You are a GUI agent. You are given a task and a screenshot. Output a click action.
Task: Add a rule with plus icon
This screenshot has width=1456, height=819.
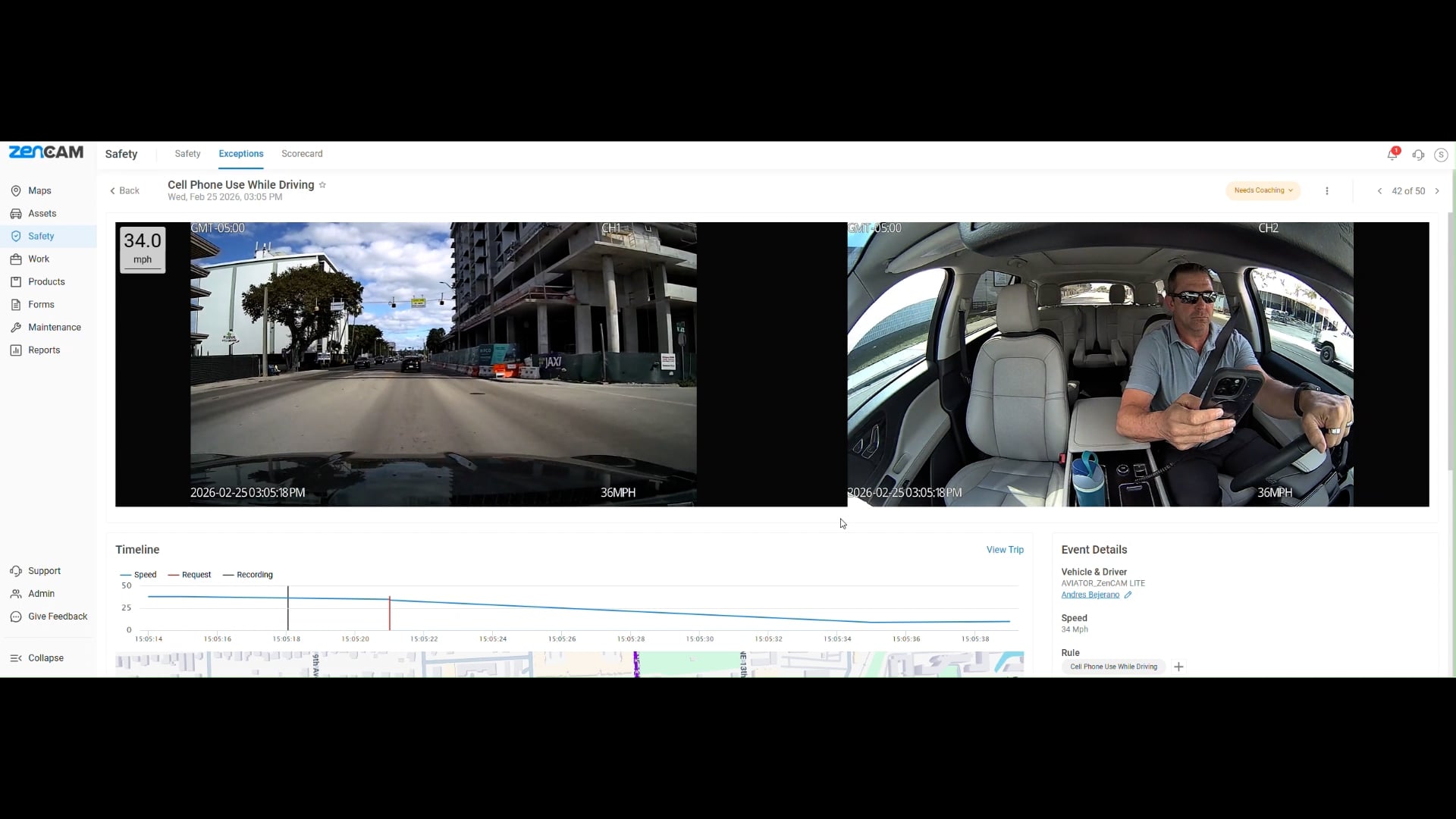click(x=1178, y=667)
